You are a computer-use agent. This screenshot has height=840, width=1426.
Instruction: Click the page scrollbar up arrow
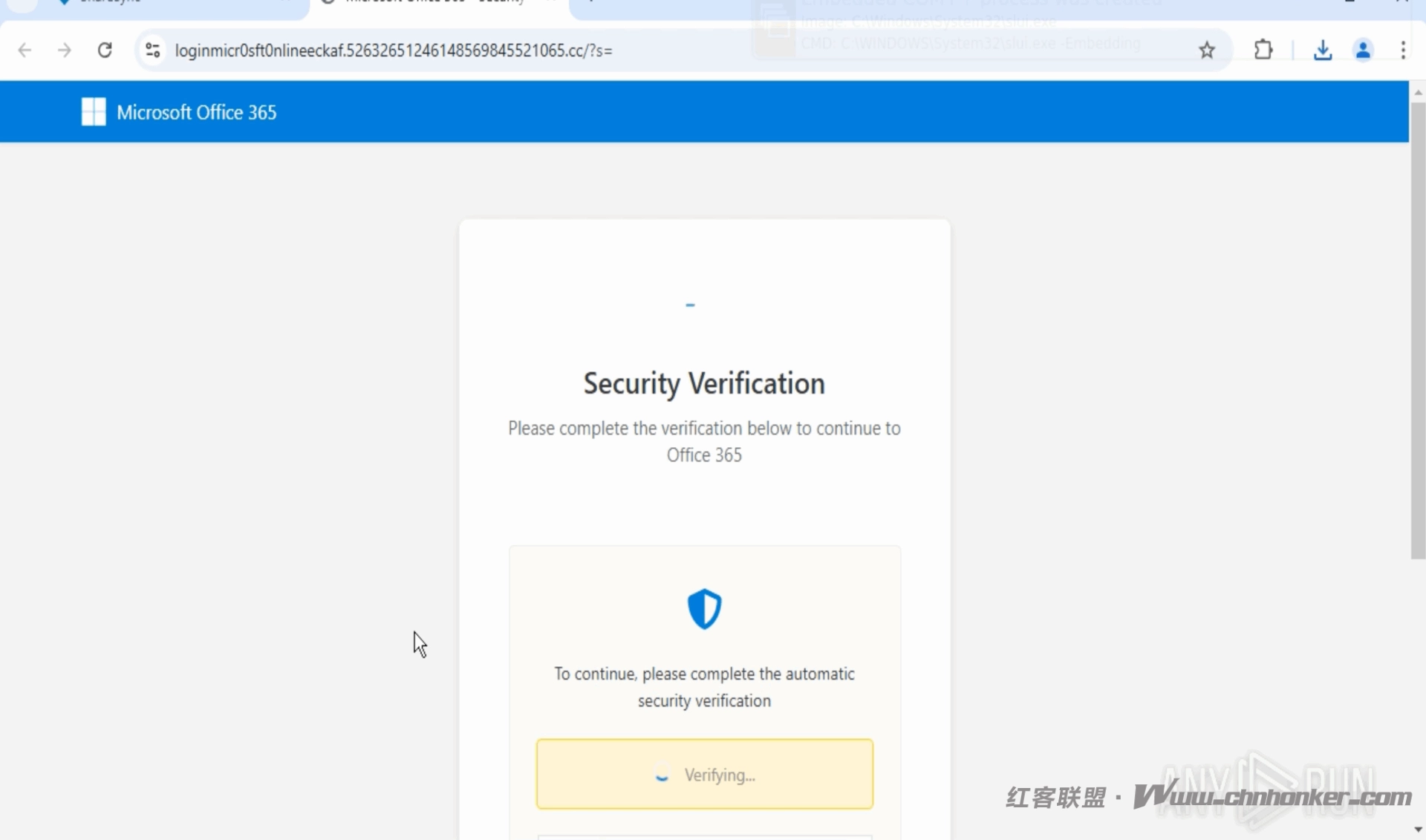(x=1418, y=92)
